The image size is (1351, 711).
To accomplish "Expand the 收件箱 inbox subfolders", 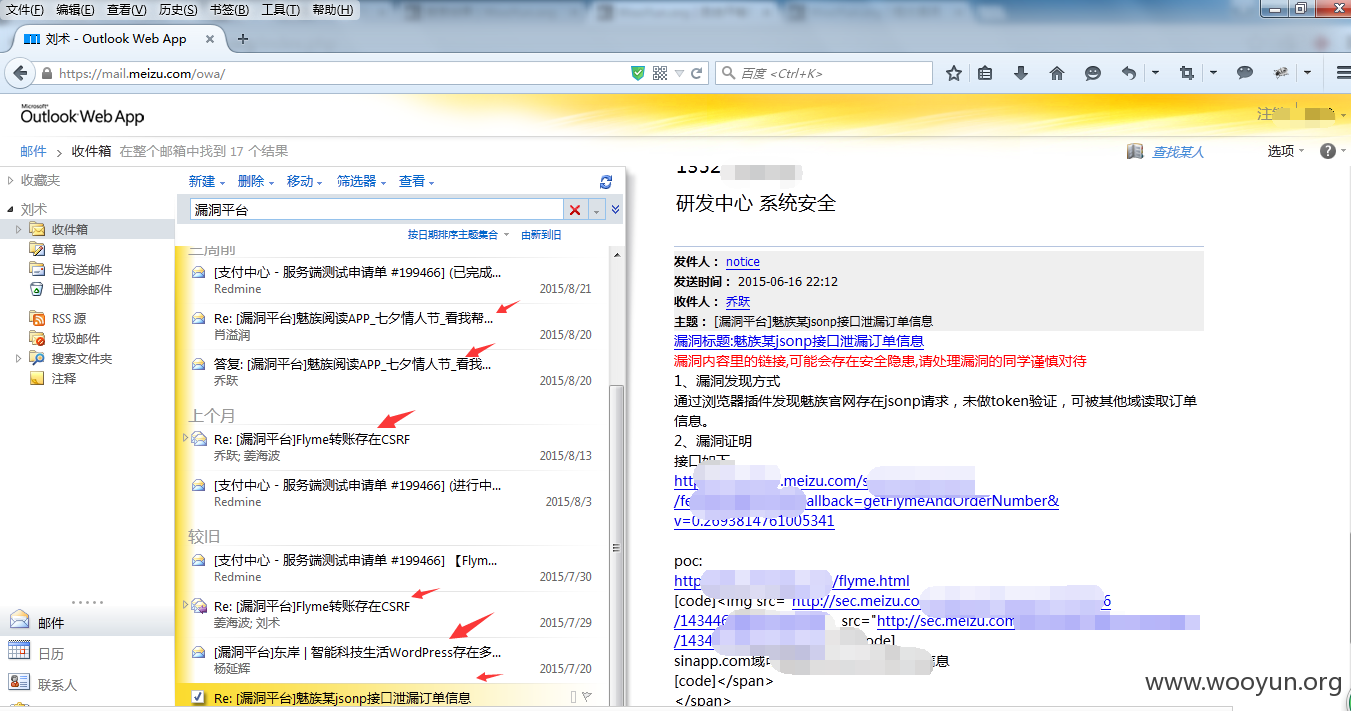I will (18, 229).
